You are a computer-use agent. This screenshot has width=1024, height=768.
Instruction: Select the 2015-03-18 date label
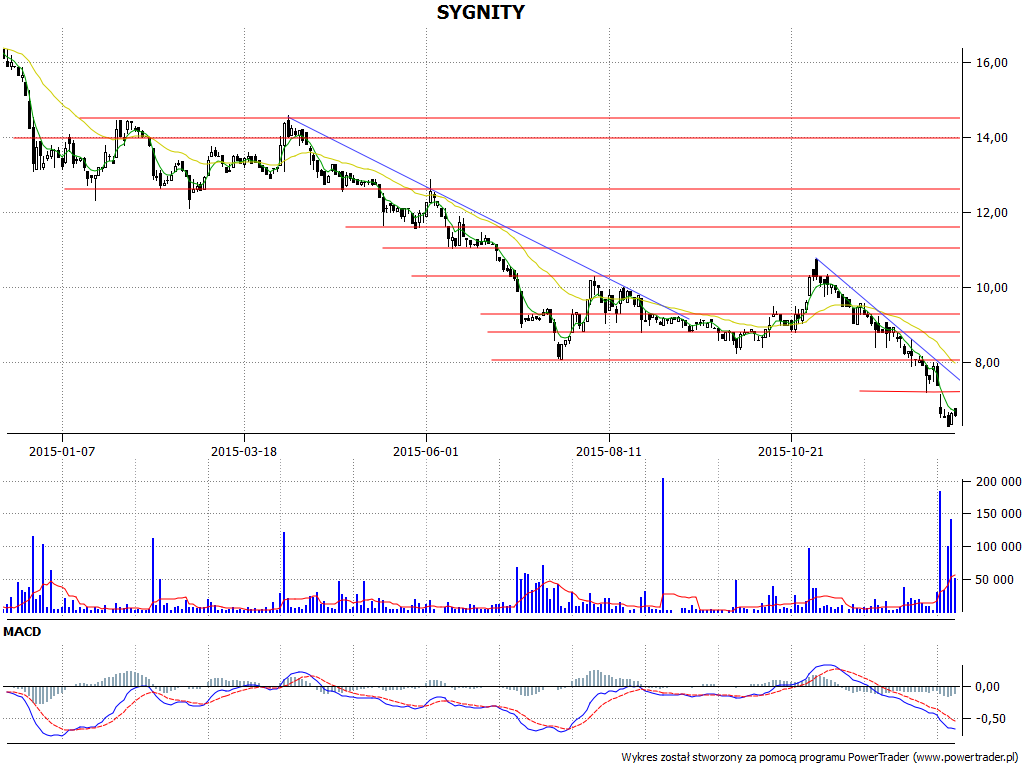pos(244,451)
